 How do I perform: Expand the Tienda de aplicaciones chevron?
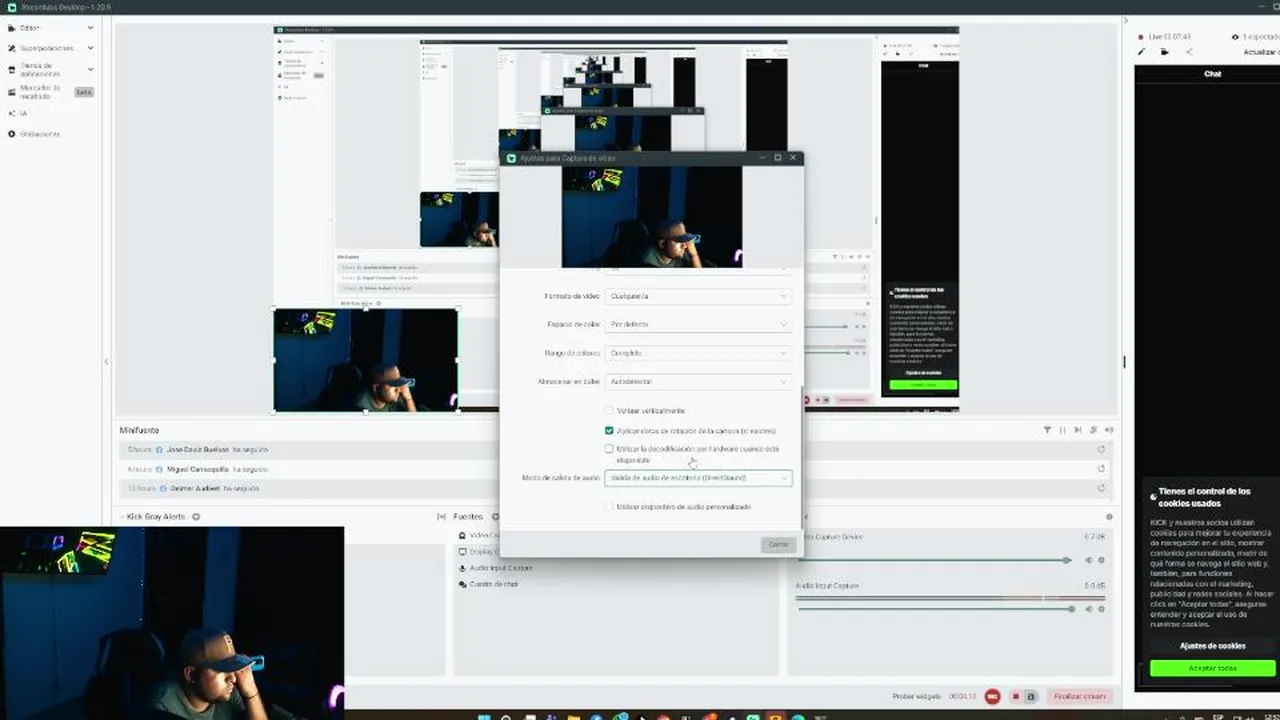coord(91,70)
